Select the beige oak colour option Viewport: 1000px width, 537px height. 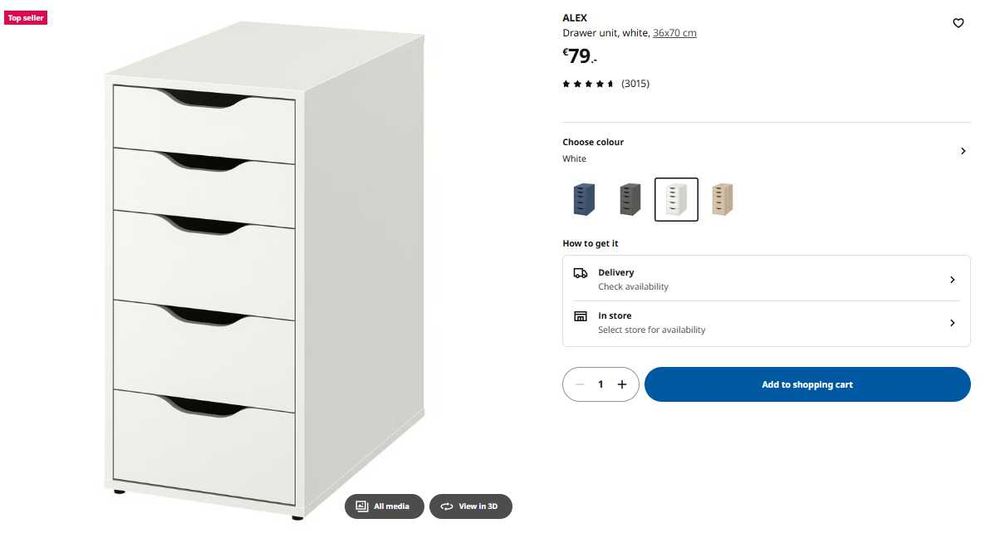coord(722,199)
